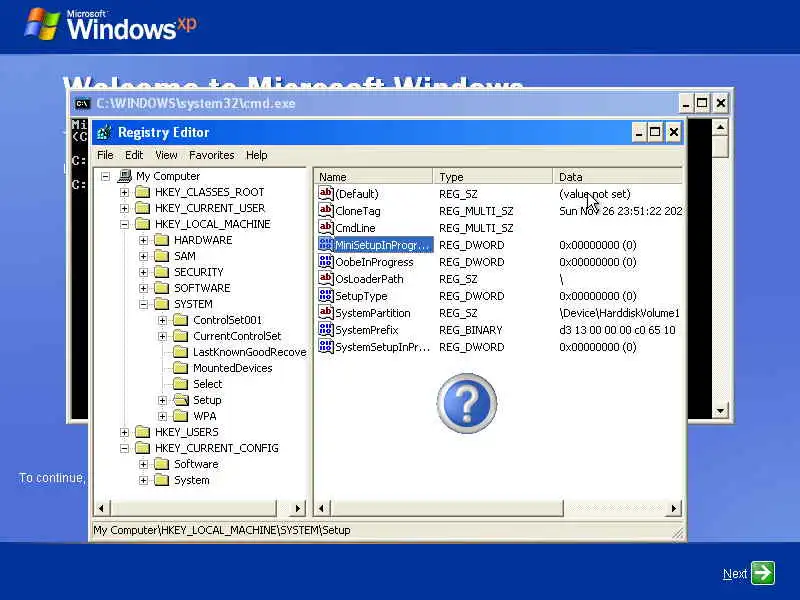Click cmd.exe window scroll down arrow
Image resolution: width=800 pixels, height=600 pixels.
tap(720, 411)
